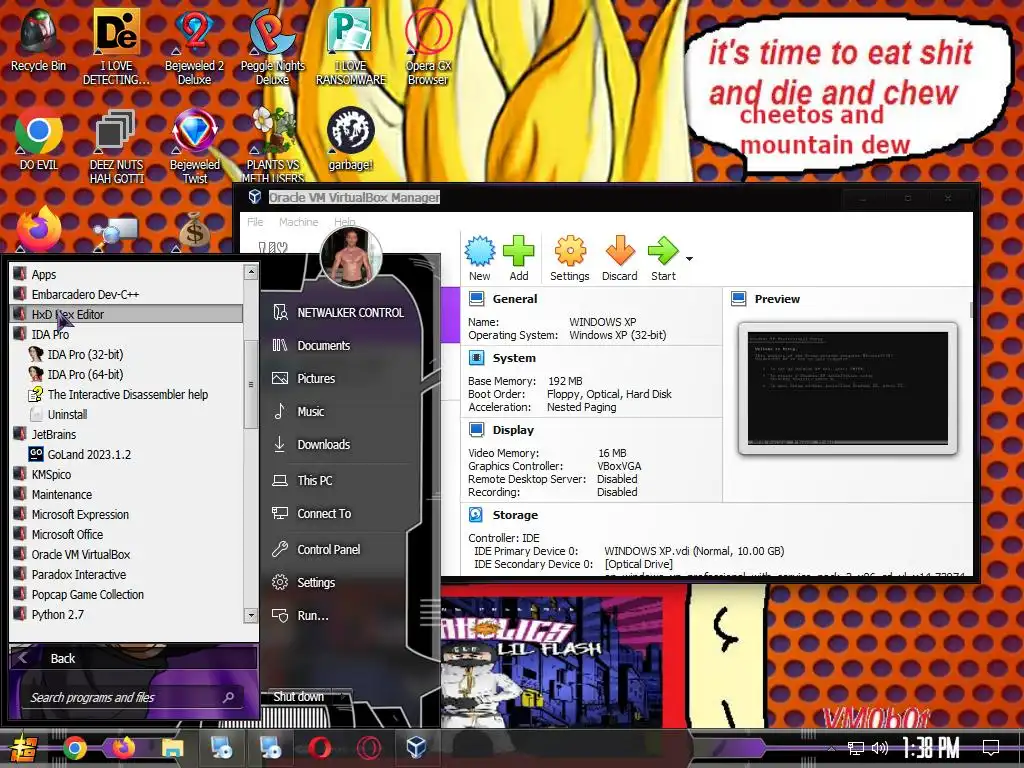The image size is (1024, 768).
Task: Click the Back button in programs list
Action: click(x=133, y=658)
